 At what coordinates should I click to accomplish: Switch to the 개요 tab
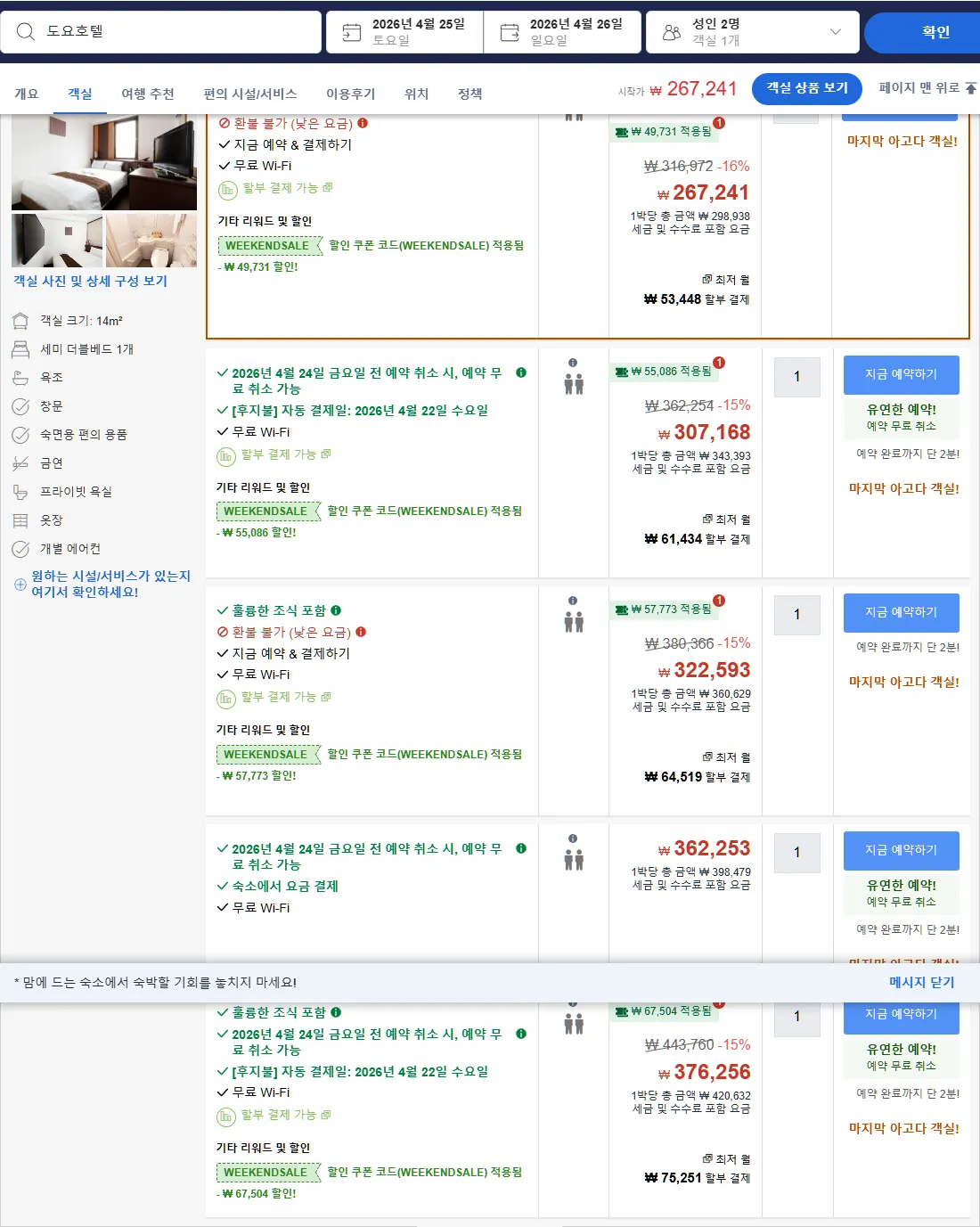click(27, 94)
